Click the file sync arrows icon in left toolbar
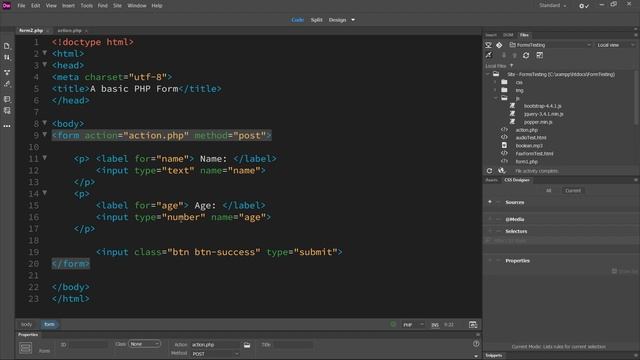Image resolution: width=640 pixels, height=360 pixels. point(7,58)
